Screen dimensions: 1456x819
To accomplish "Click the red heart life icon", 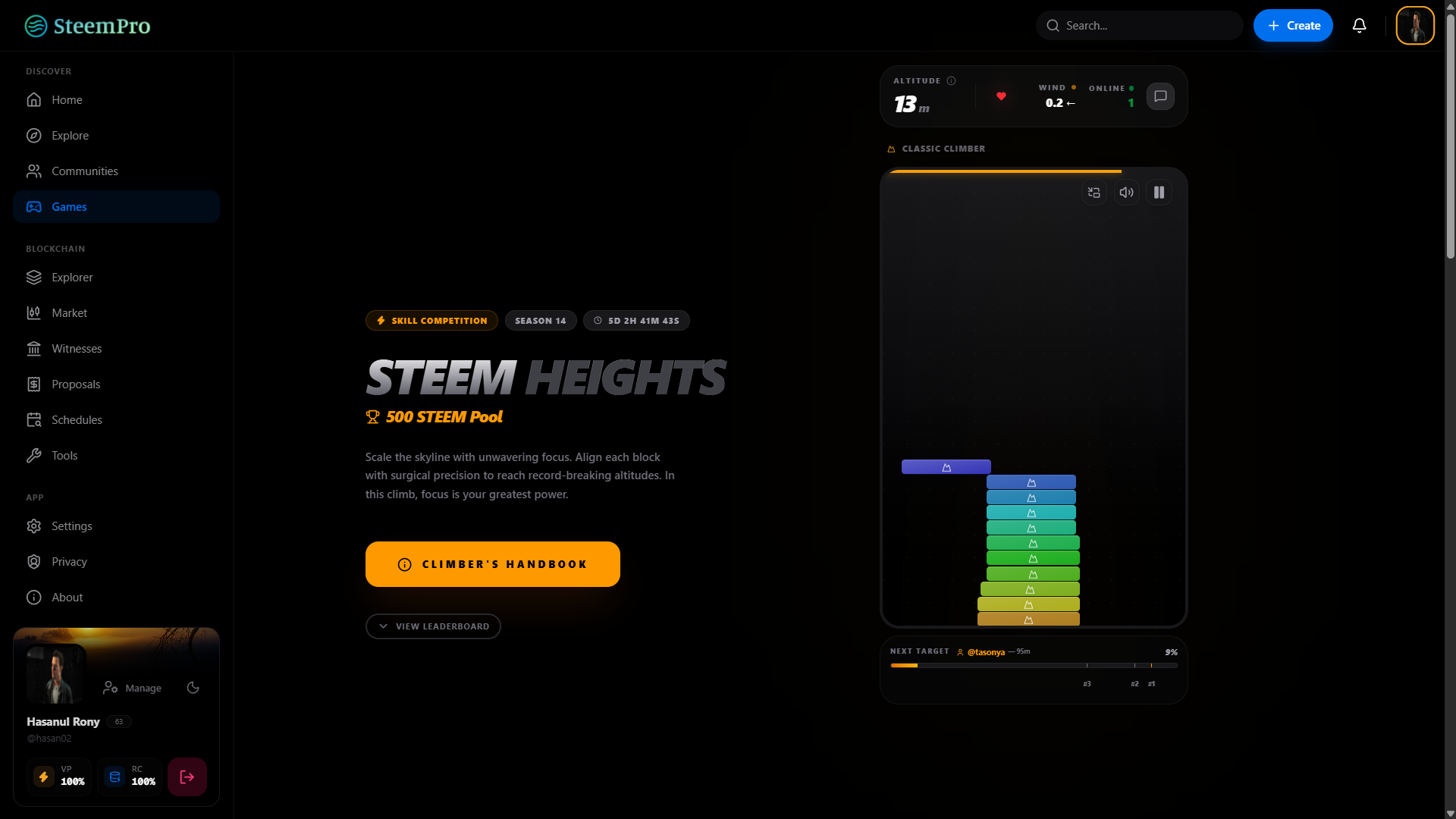I will (x=1001, y=96).
